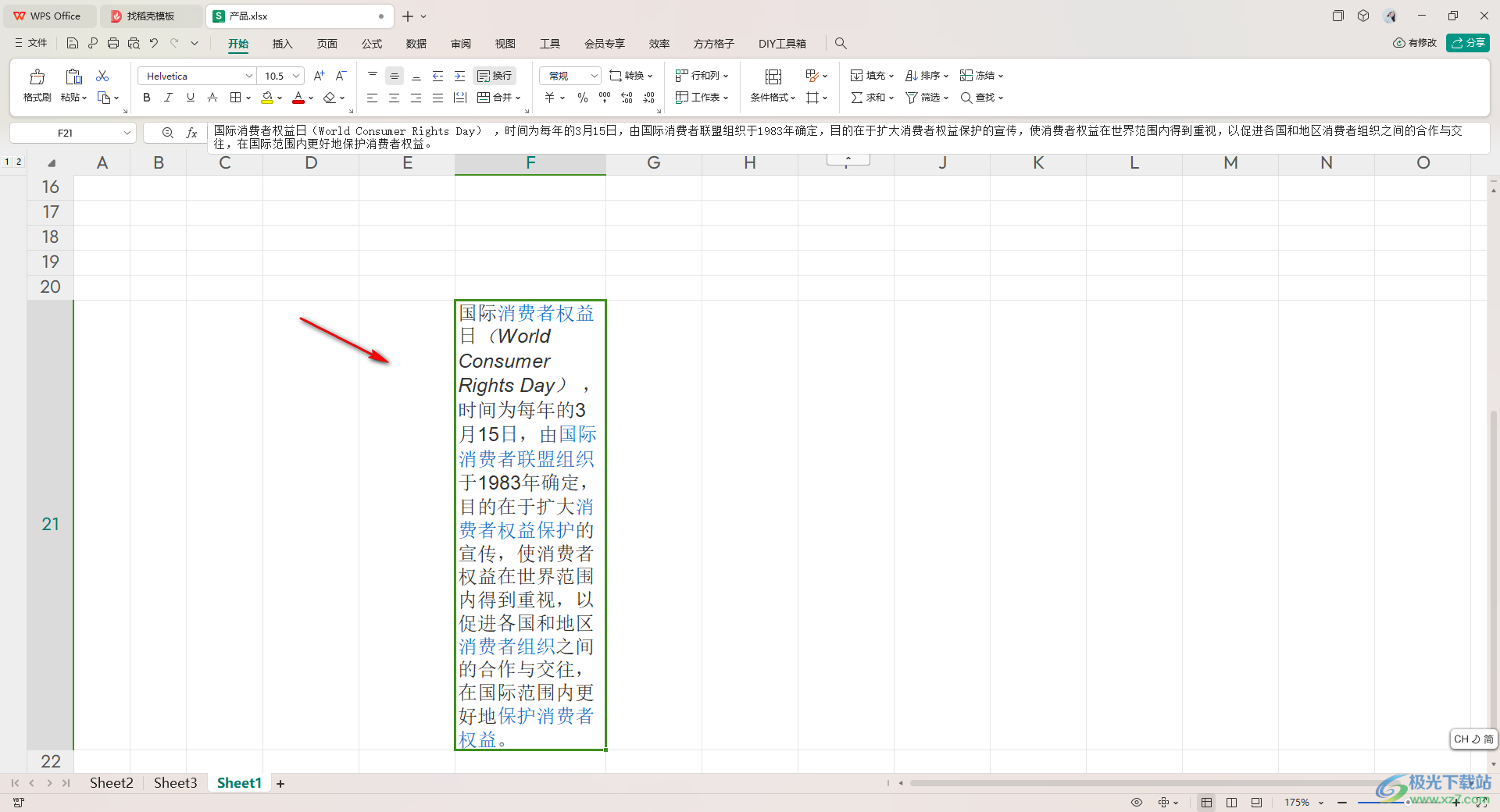Click the eye protection mode icon in status bar
This screenshot has height=812, width=1500.
1137,803
